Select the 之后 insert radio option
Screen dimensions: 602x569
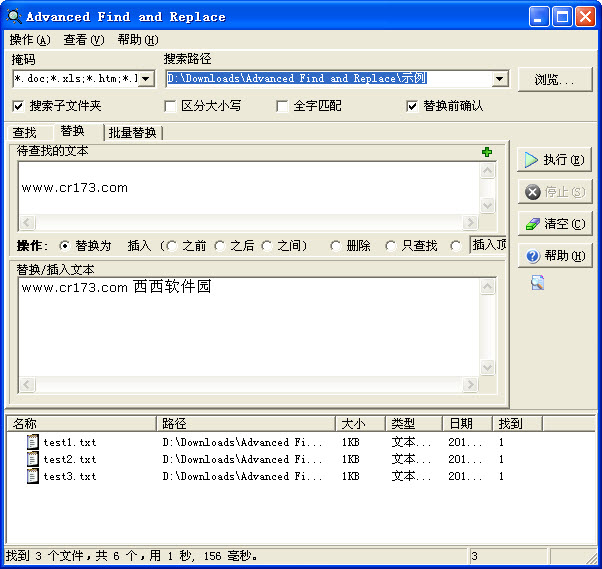pos(219,246)
